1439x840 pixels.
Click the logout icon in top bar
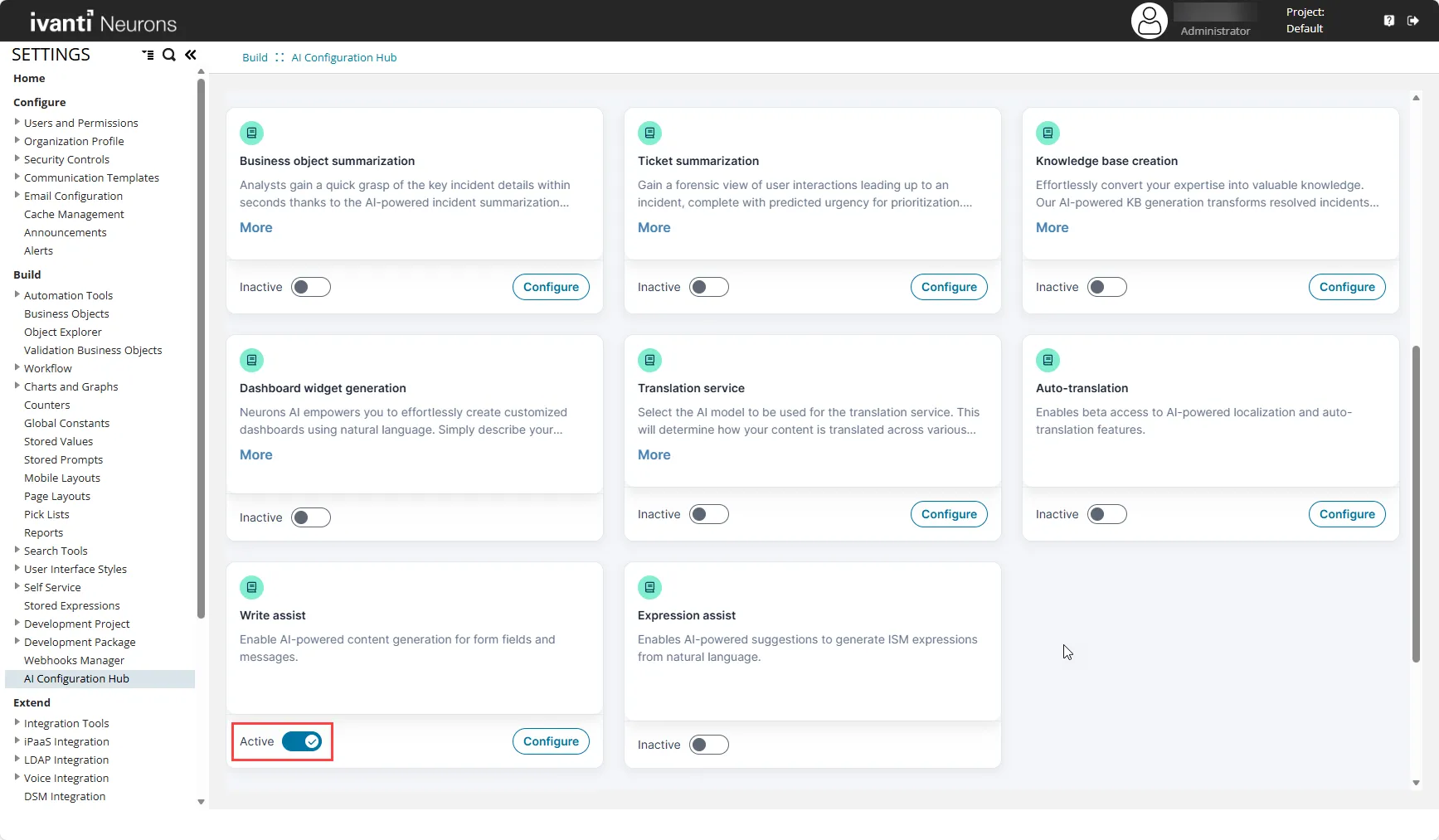point(1413,21)
